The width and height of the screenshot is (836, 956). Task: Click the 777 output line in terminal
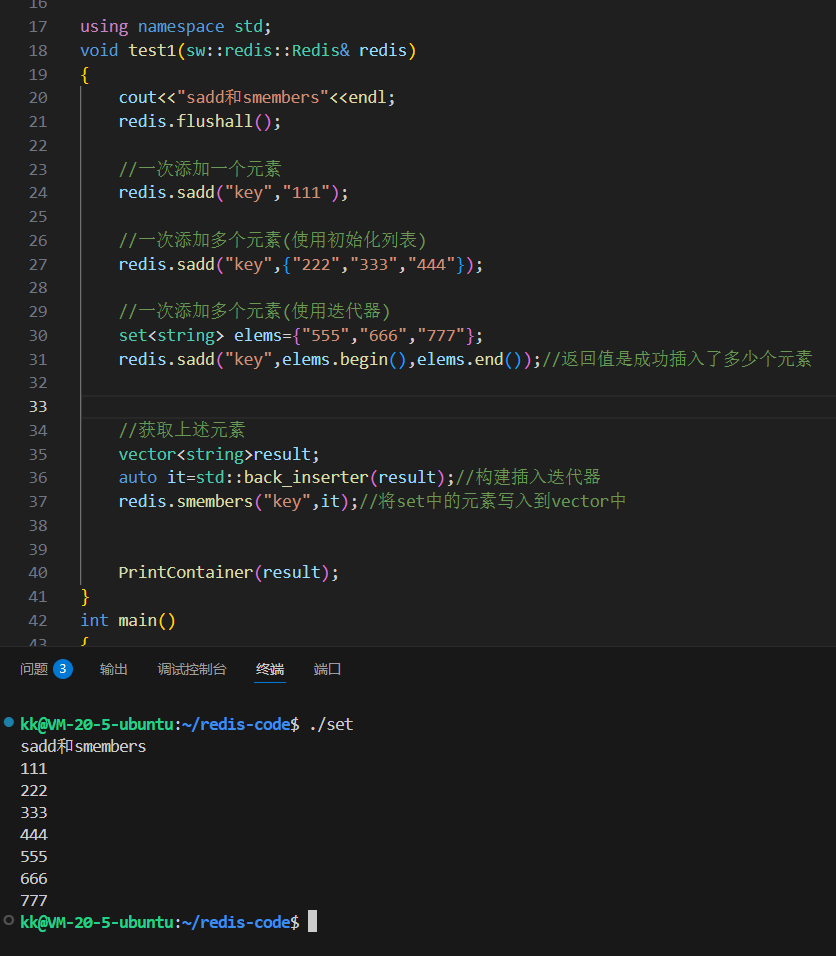pos(34,901)
